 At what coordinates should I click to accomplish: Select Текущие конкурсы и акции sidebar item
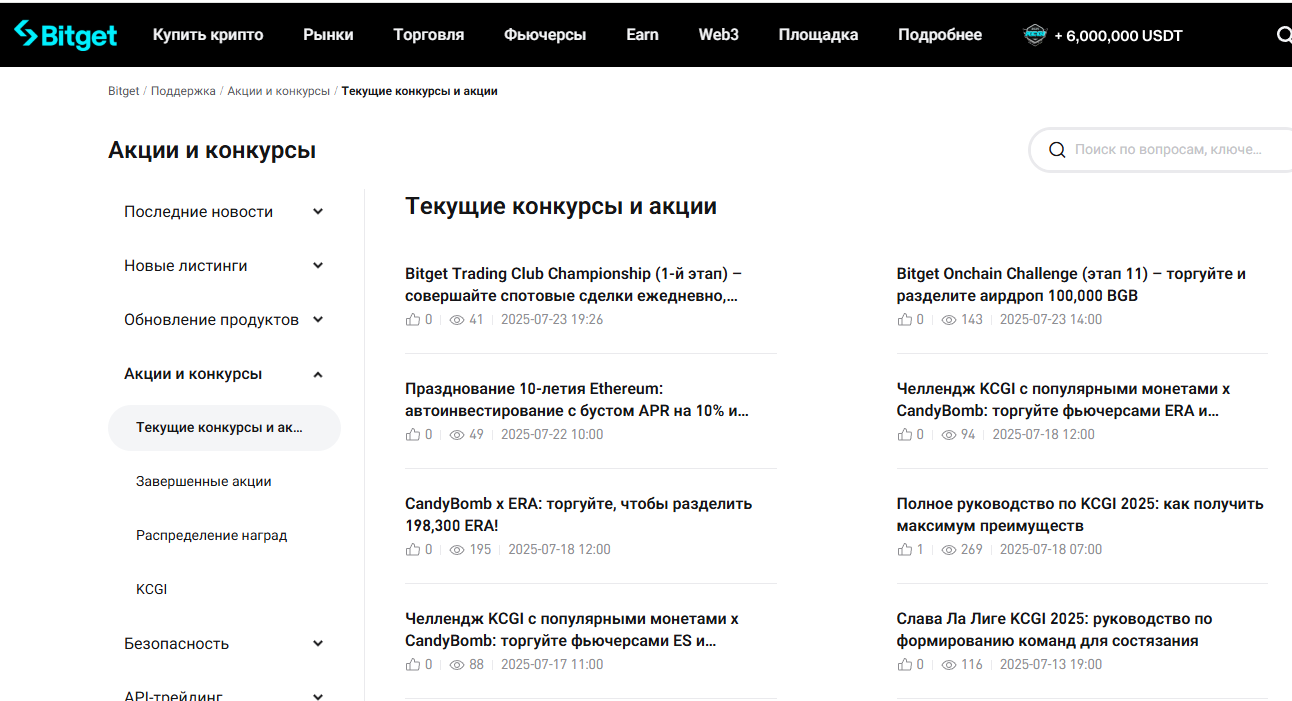pos(224,428)
